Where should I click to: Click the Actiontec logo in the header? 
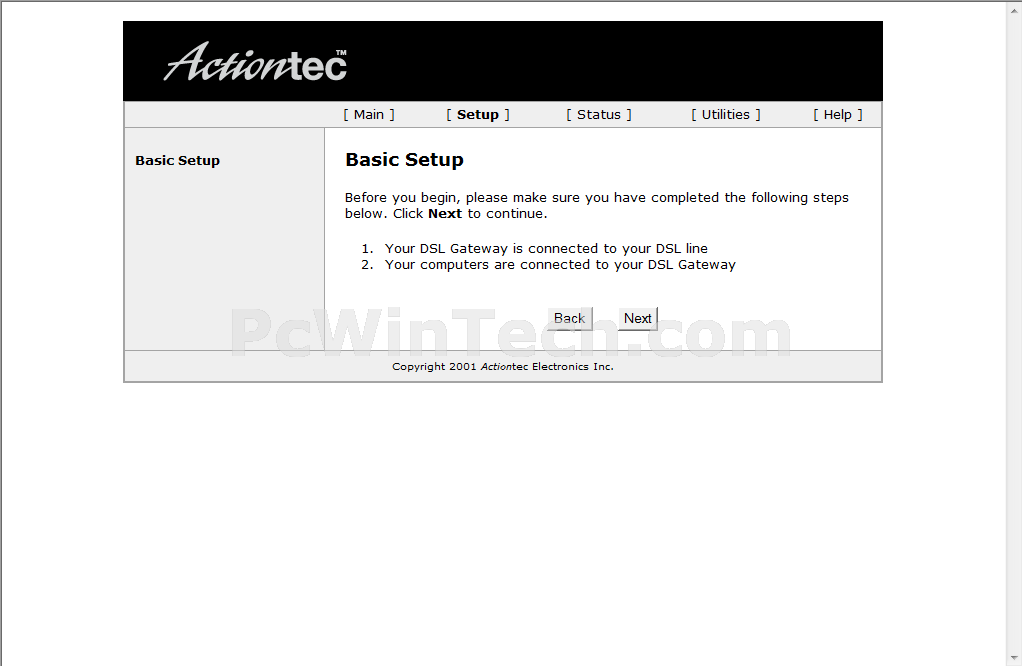coord(255,63)
